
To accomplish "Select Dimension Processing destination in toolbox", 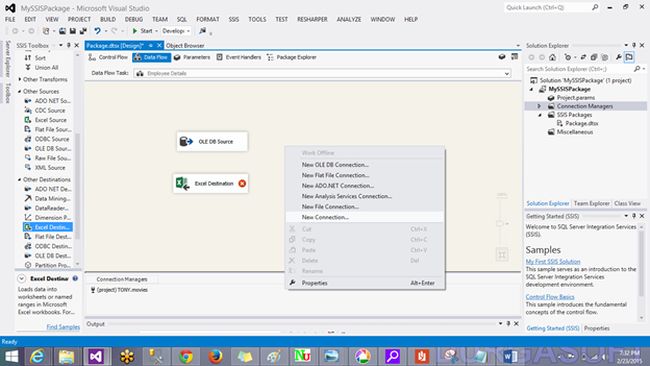I will (x=47, y=218).
